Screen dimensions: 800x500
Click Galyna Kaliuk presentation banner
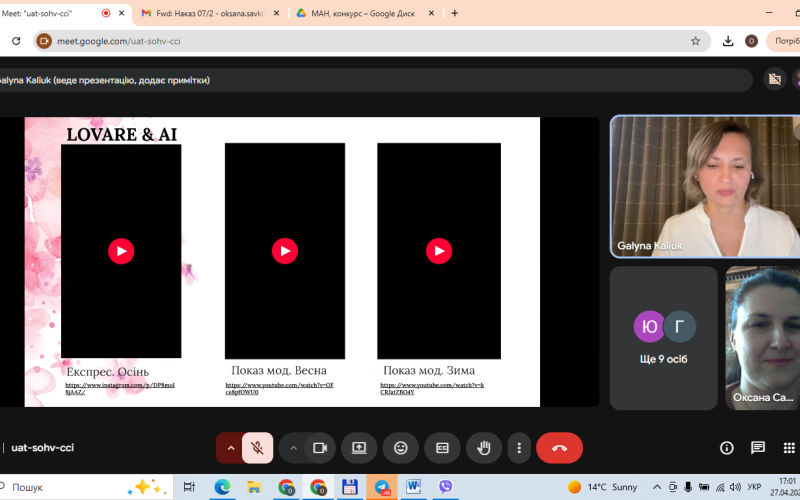(375, 80)
